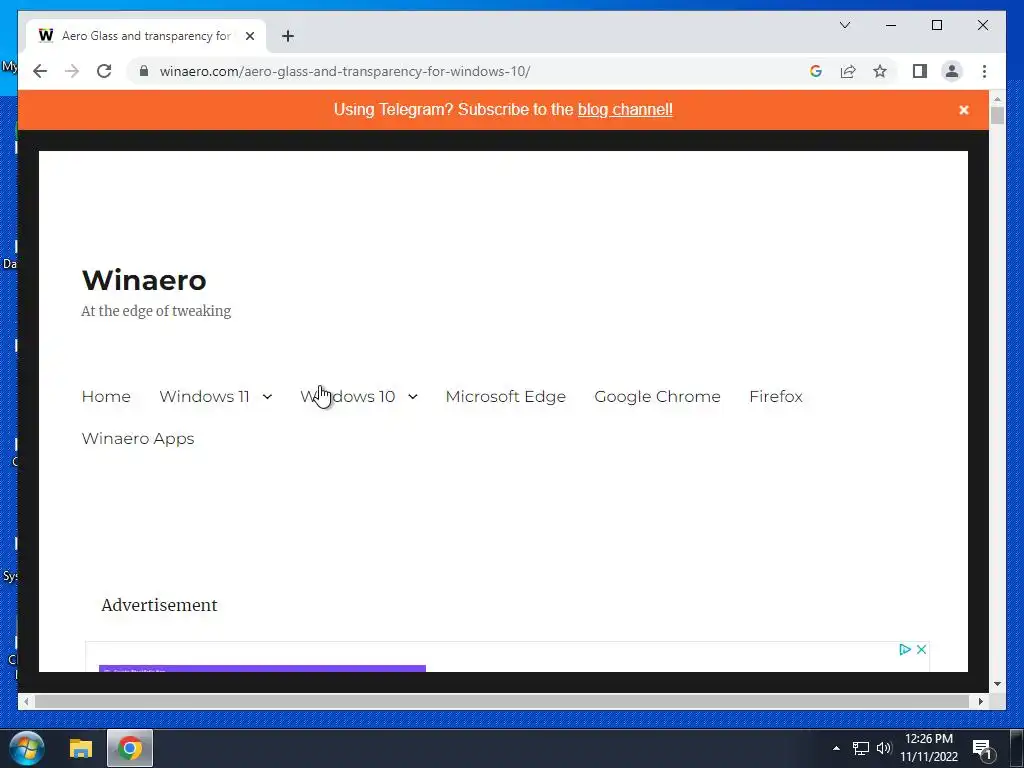Bookmark this page with the star icon
This screenshot has height=768, width=1024.
point(880,71)
